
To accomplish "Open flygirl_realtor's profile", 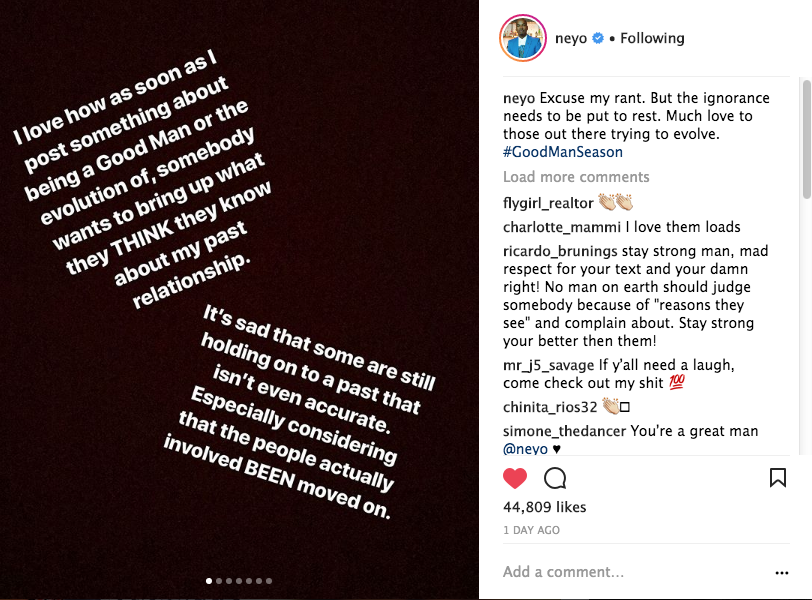I will (548, 202).
